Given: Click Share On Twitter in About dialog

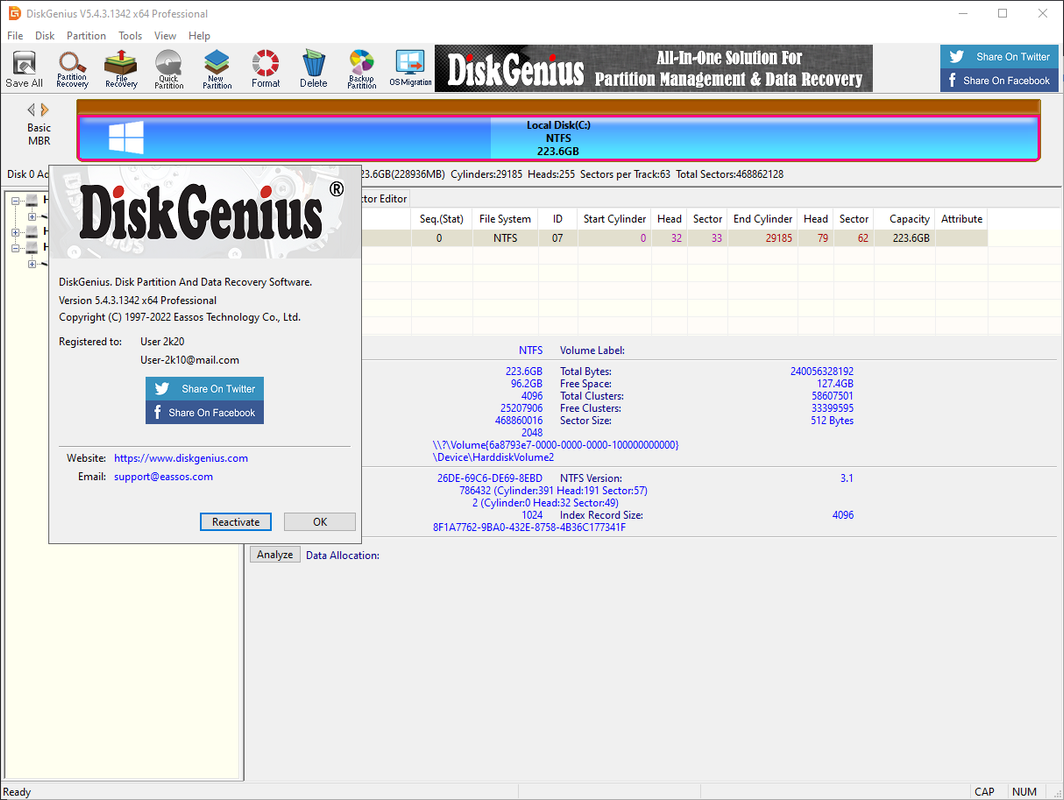Looking at the screenshot, I should click(204, 389).
